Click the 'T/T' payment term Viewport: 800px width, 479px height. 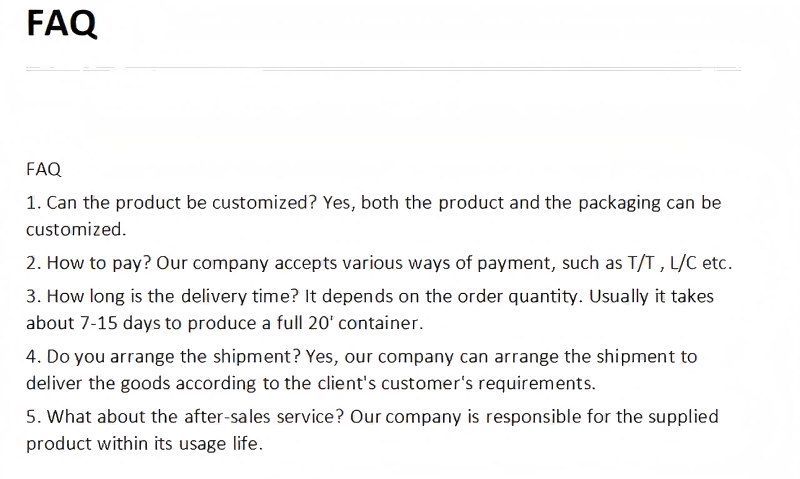tap(641, 263)
